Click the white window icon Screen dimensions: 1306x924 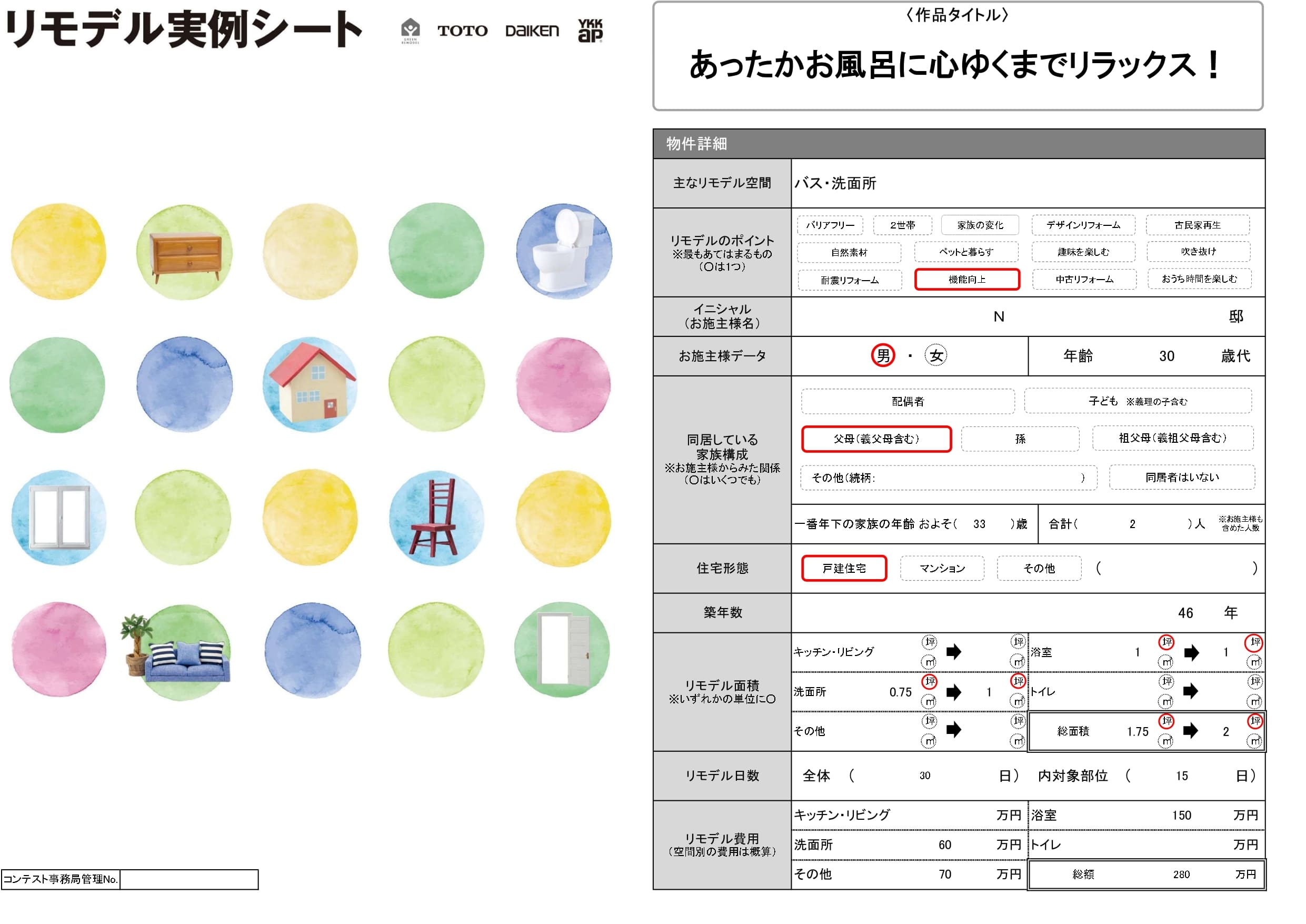59,517
